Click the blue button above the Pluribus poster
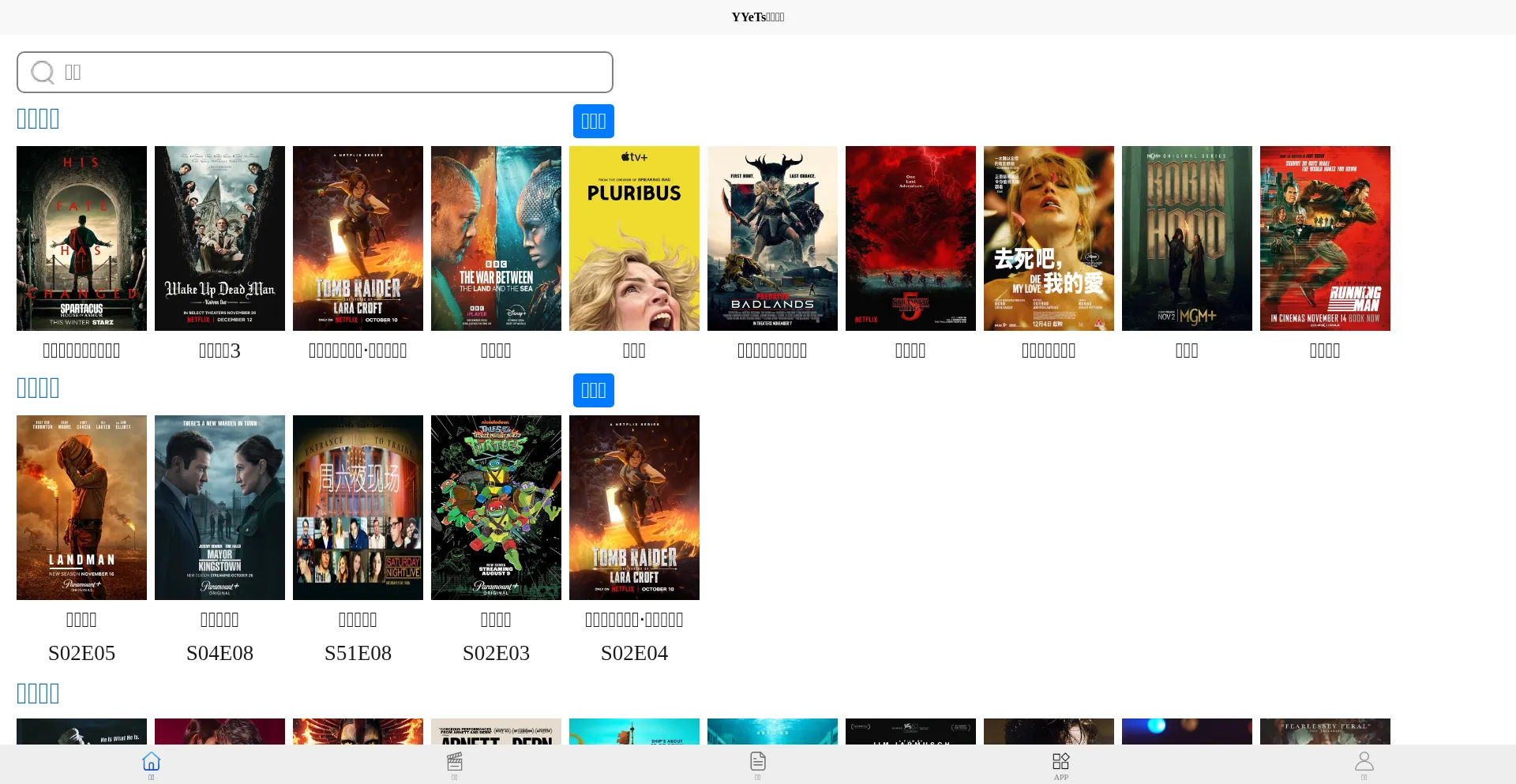The width and height of the screenshot is (1516, 784). tap(593, 121)
